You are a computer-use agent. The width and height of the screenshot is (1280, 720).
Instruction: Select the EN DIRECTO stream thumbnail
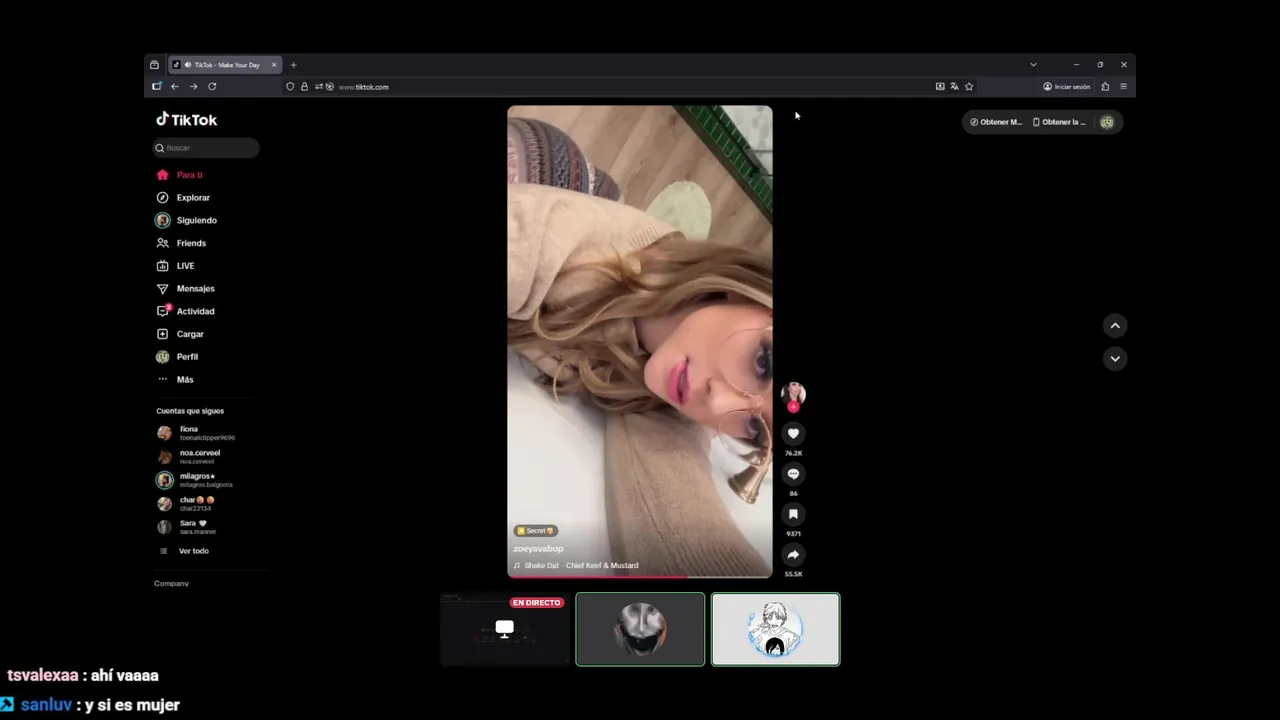tap(504, 629)
